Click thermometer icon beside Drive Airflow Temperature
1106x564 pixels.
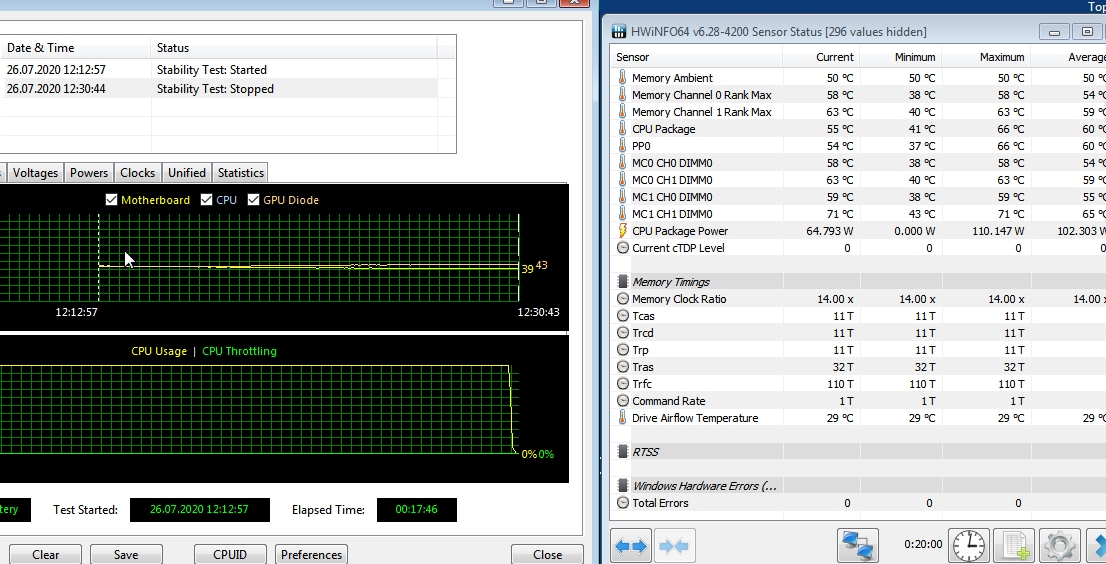click(622, 417)
